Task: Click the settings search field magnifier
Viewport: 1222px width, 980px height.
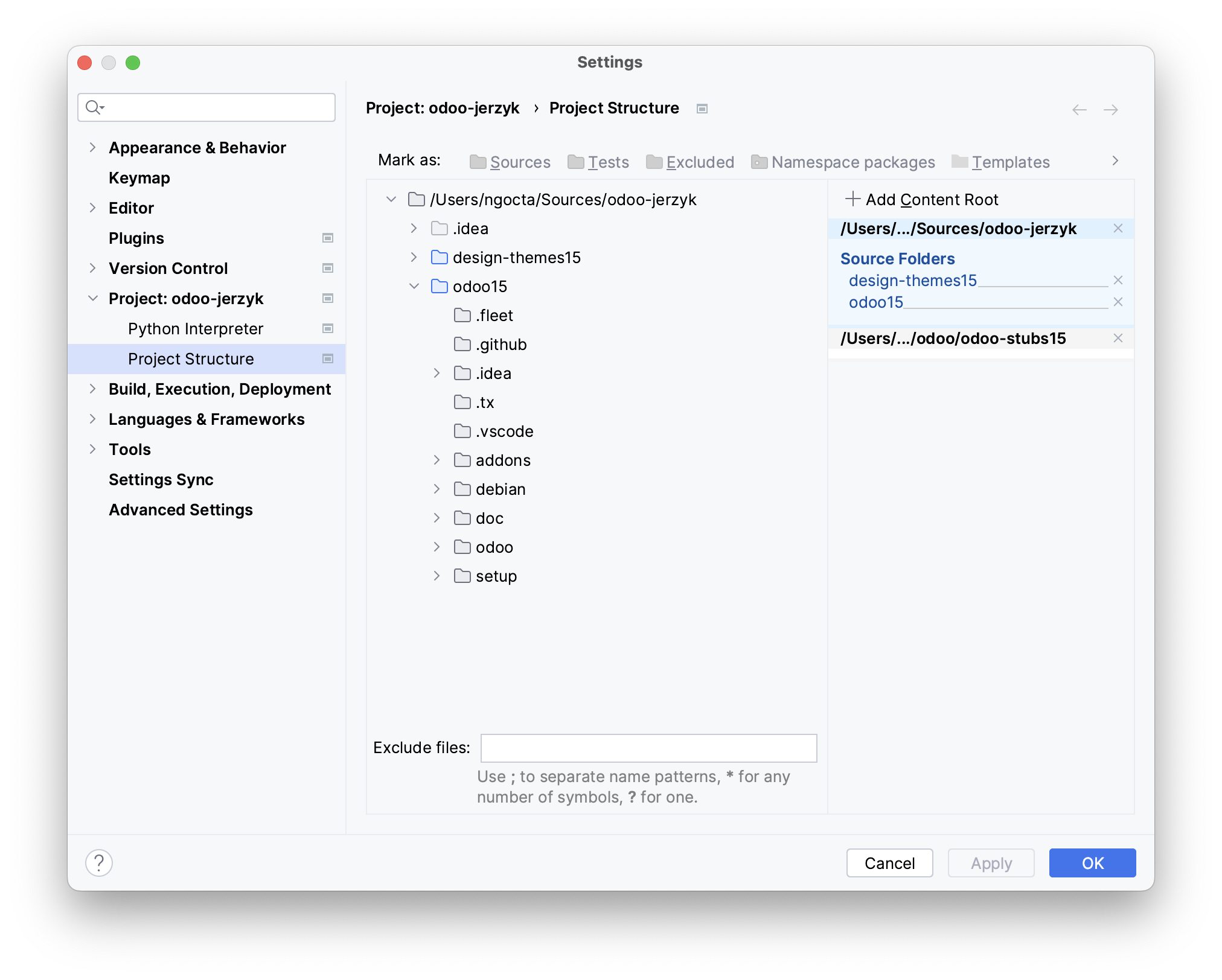Action: (x=94, y=107)
